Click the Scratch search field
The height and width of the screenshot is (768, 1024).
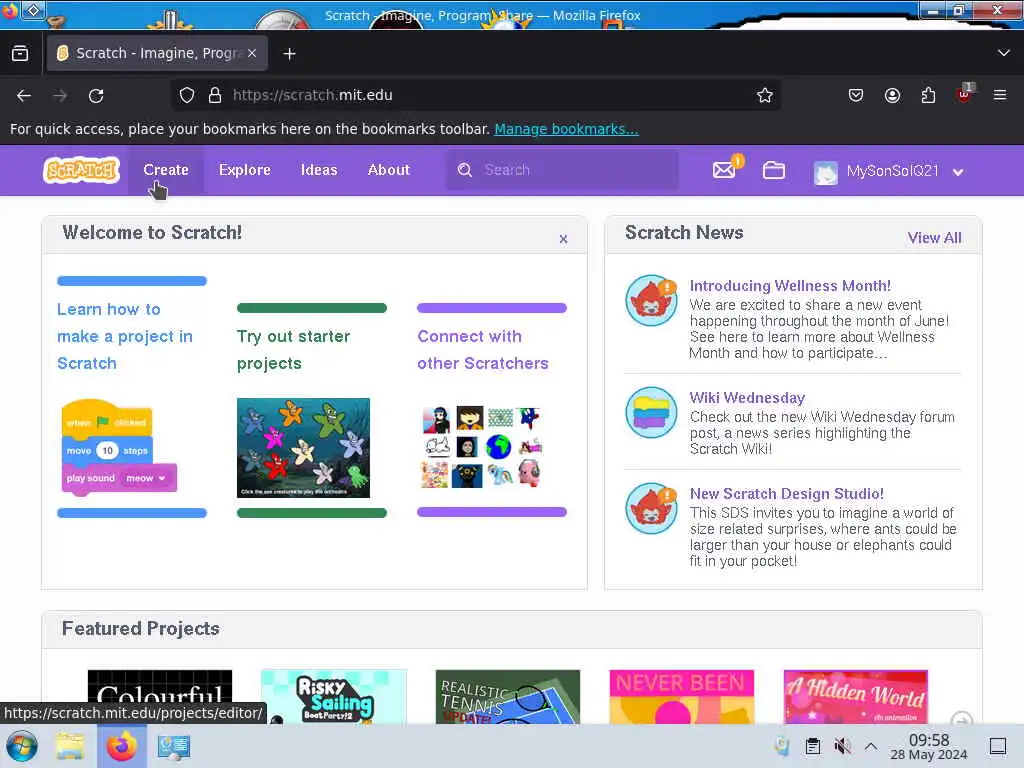[x=562, y=170]
